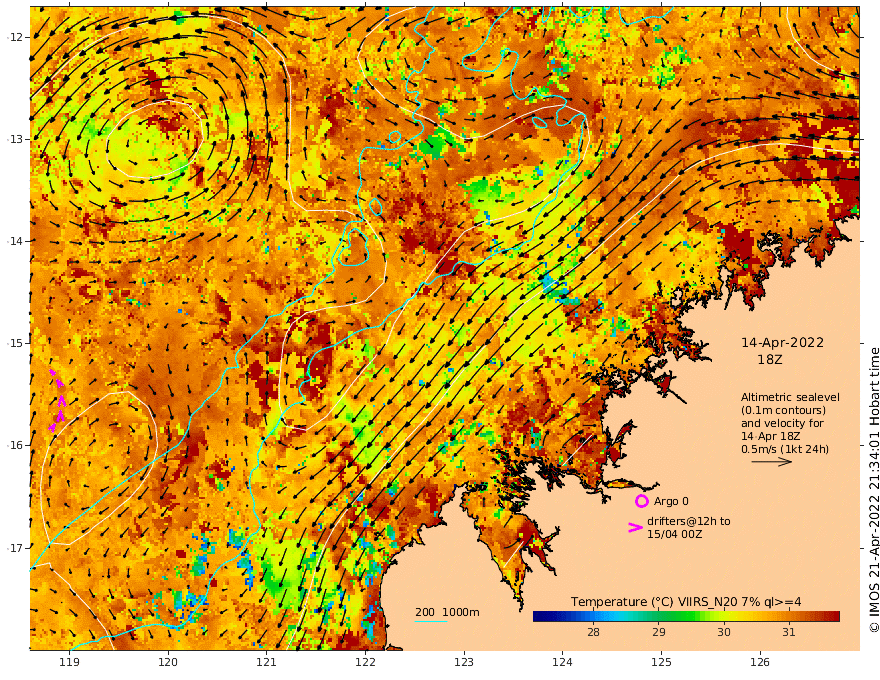Click the 'drifters@12h to' legend label

[x=689, y=521]
